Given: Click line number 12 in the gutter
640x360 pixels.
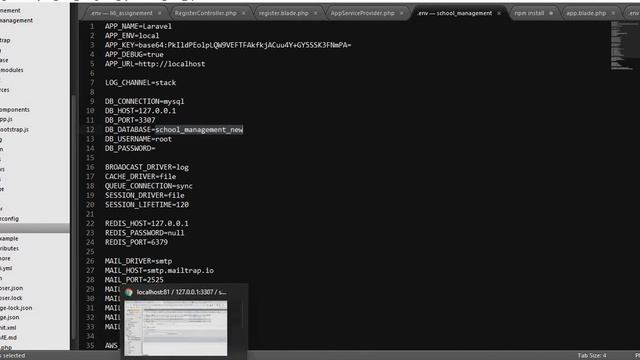Looking at the screenshot, I should coord(90,129).
